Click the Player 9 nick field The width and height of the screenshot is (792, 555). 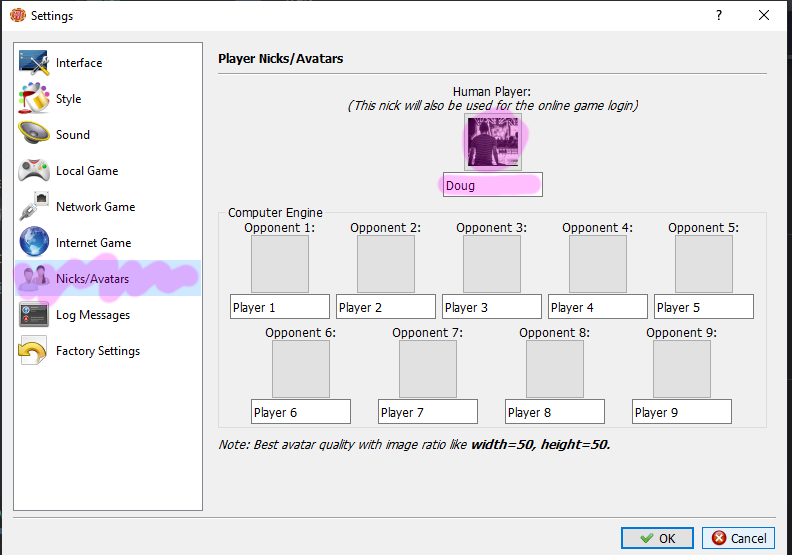click(682, 412)
